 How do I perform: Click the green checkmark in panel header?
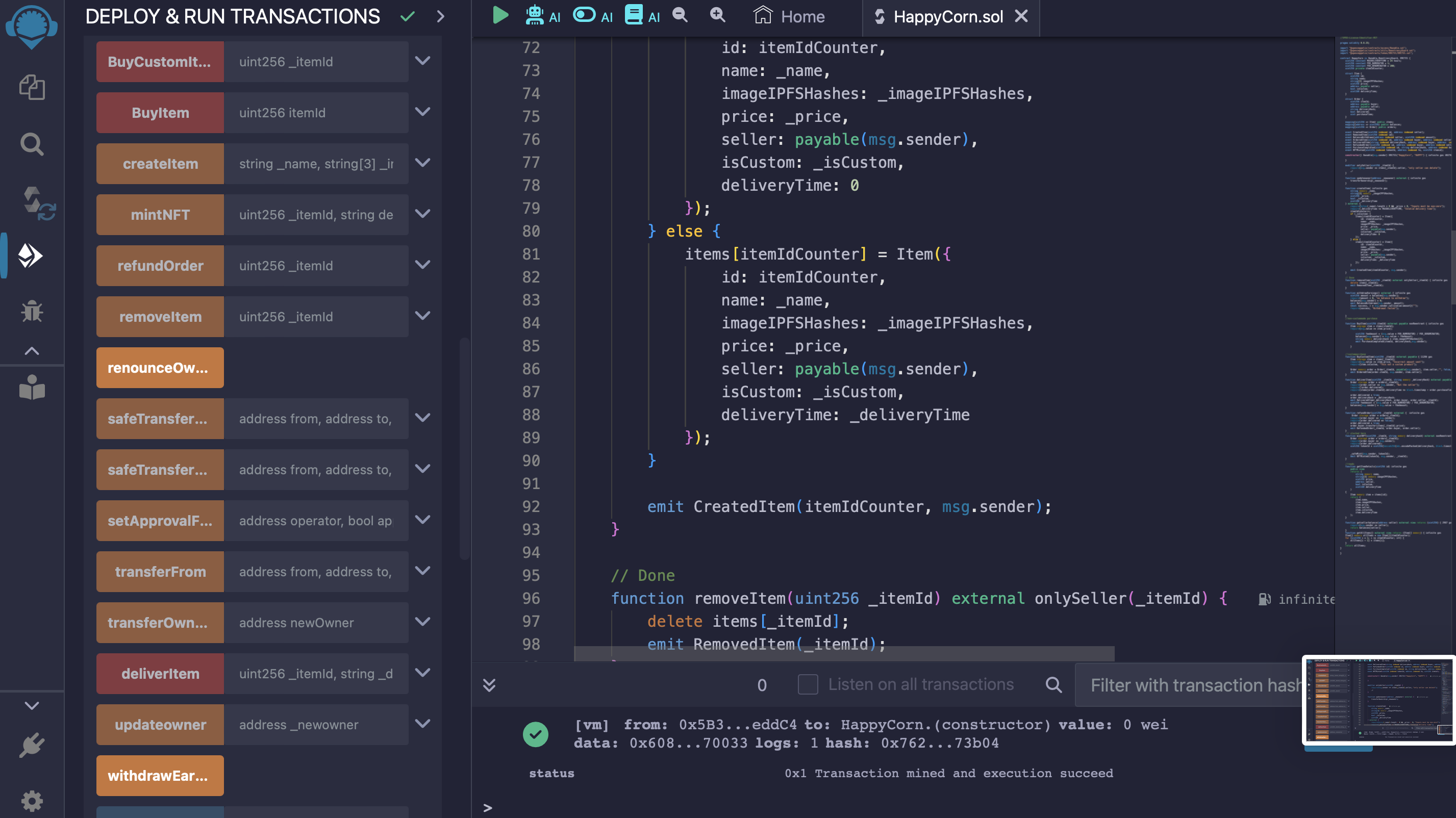tap(408, 16)
